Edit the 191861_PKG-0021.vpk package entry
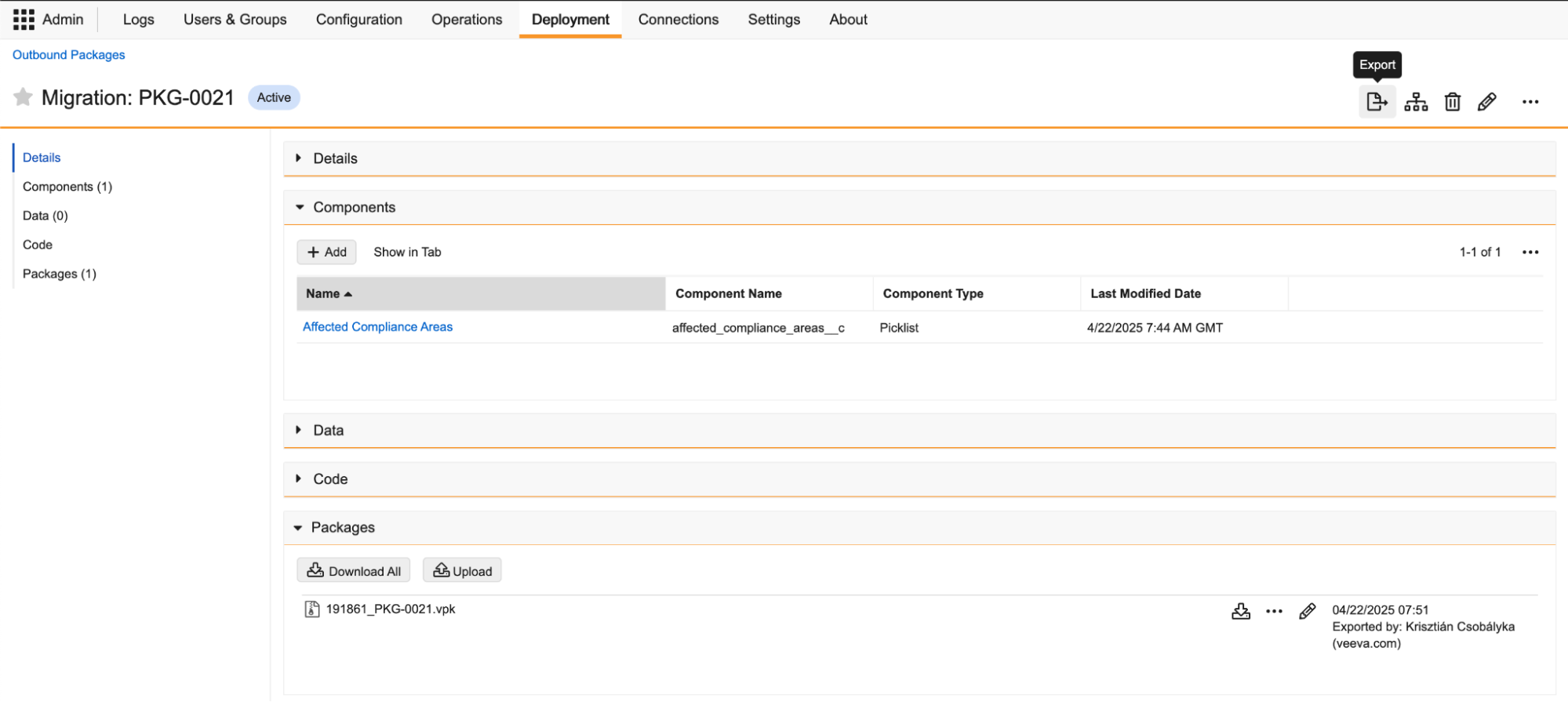The width and height of the screenshot is (1568, 702). pos(1307,611)
